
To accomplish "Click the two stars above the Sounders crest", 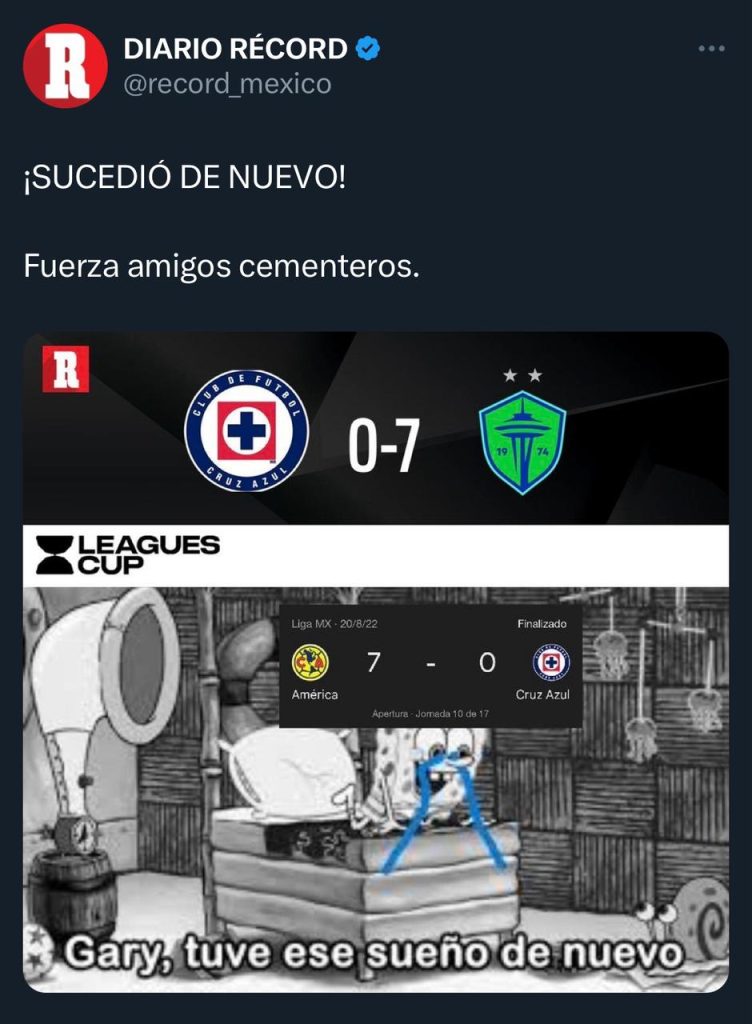I will 522,376.
